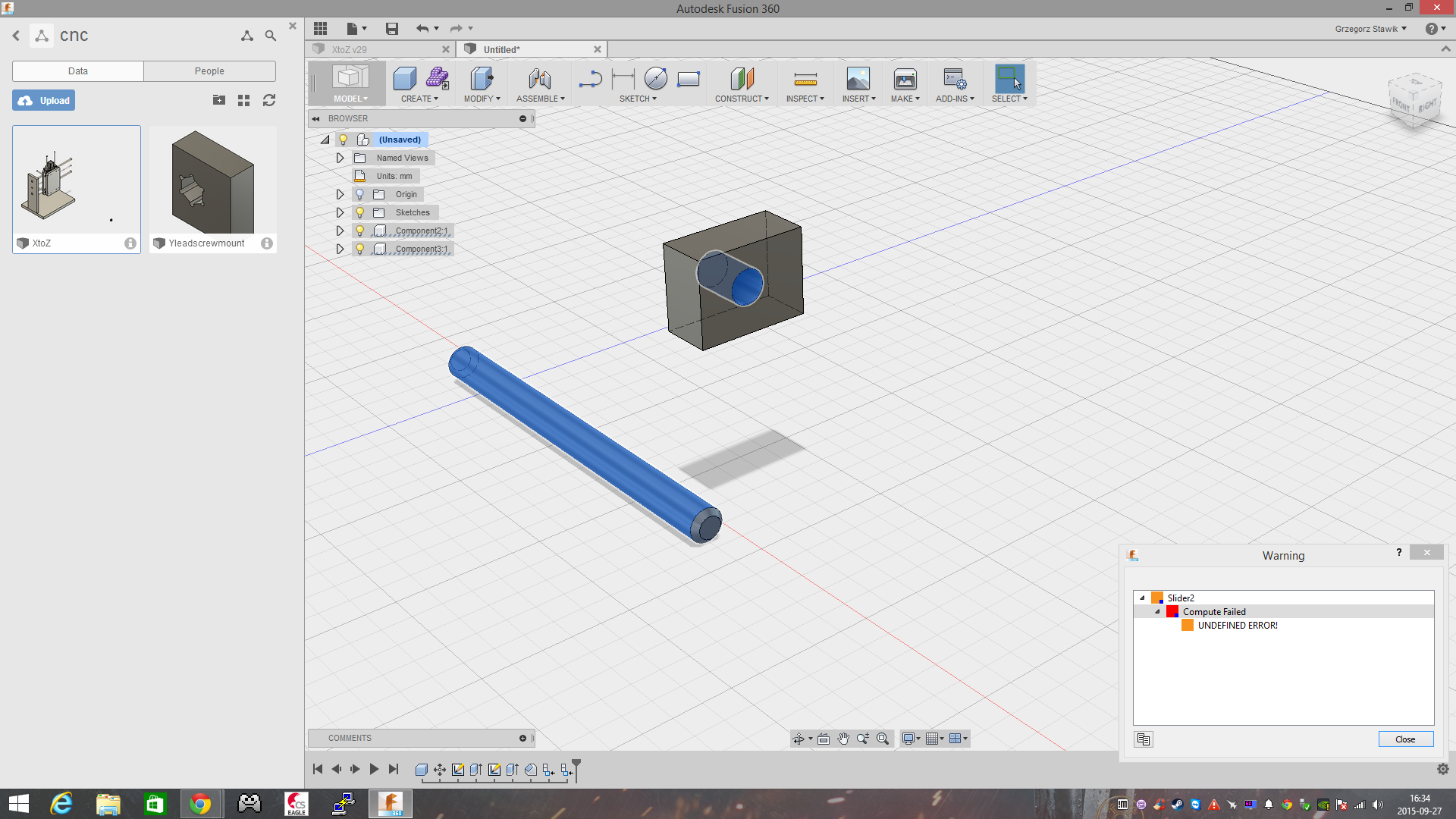Select the Modify press-pull icon
This screenshot has width=1456, height=819.
point(482,78)
